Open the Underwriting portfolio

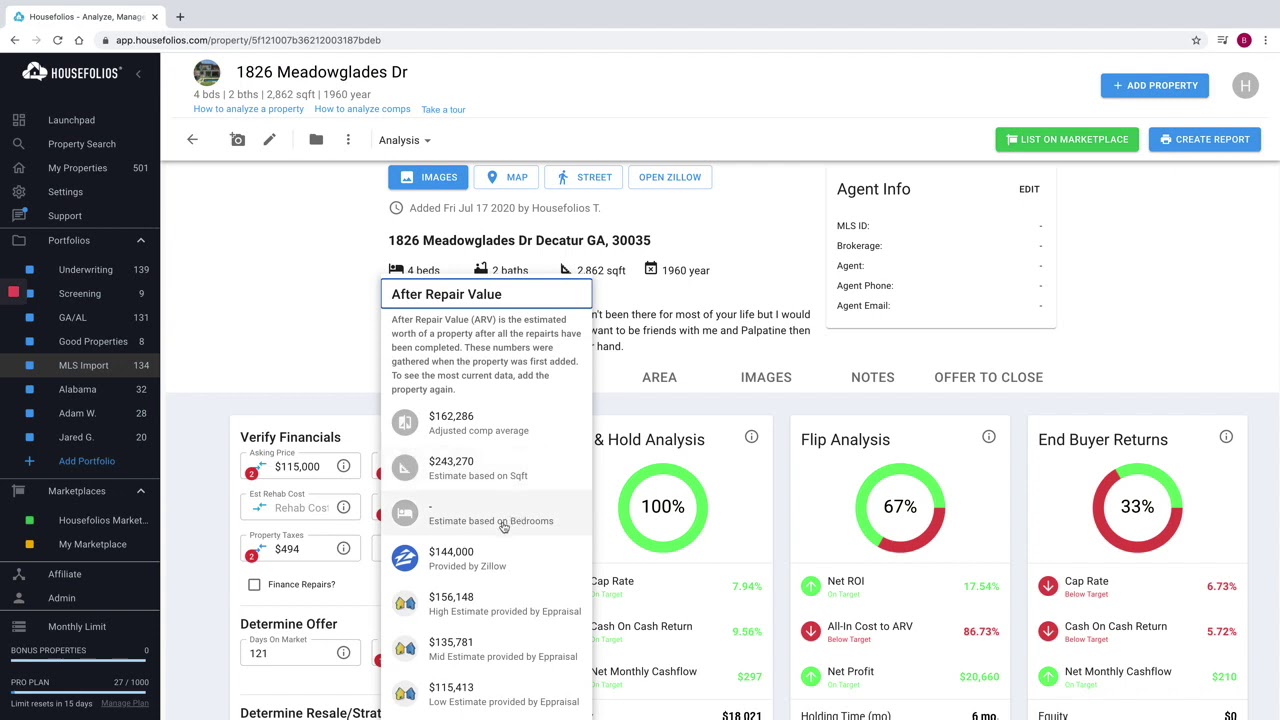(85, 270)
